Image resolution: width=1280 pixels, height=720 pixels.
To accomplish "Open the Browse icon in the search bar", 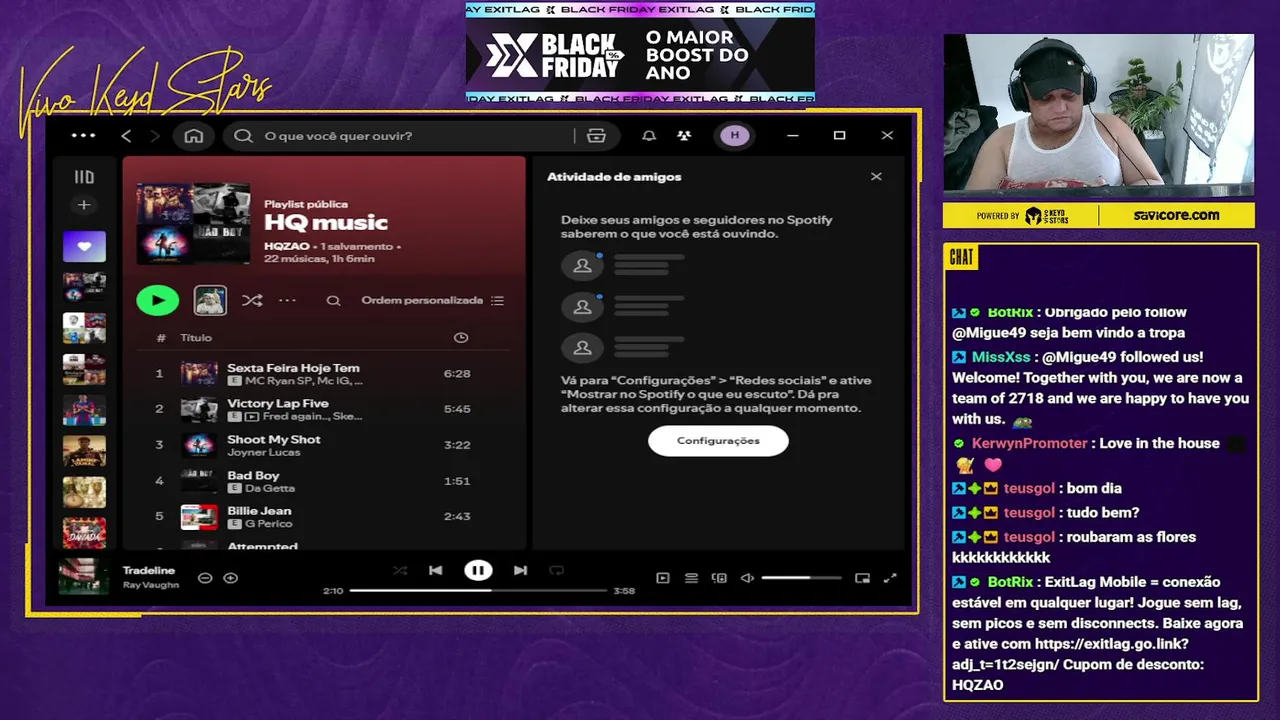I will pos(597,136).
